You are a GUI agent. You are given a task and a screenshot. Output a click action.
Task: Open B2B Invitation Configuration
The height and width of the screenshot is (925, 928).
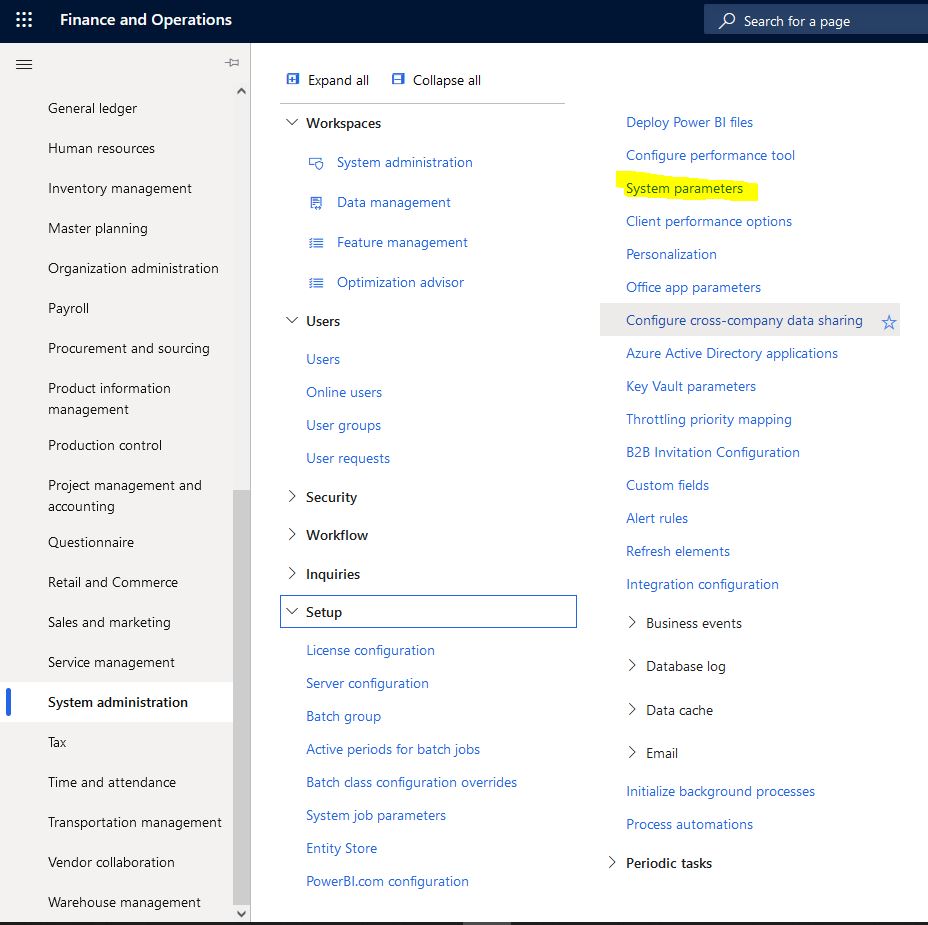(x=713, y=452)
